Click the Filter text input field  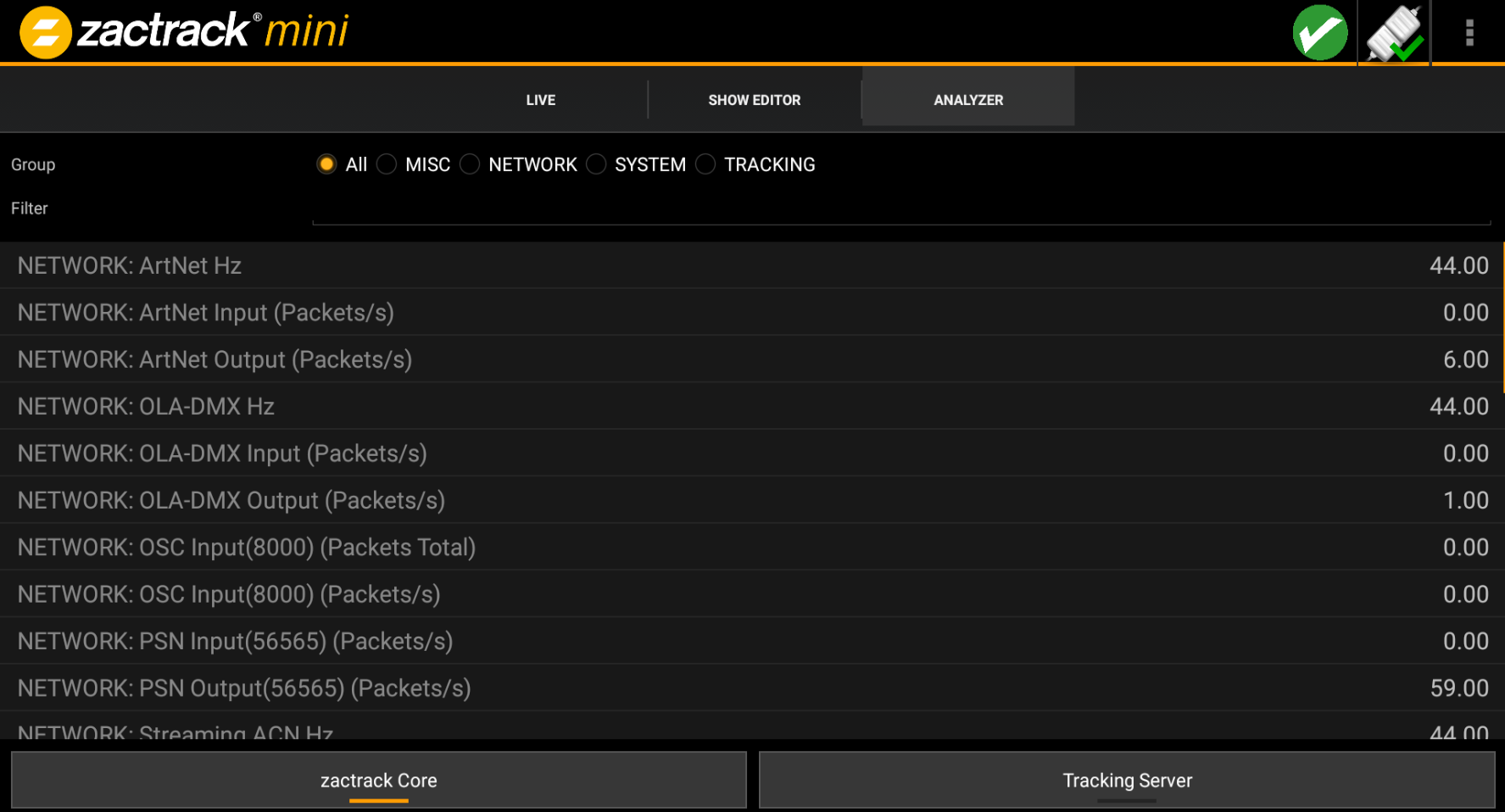click(x=900, y=209)
